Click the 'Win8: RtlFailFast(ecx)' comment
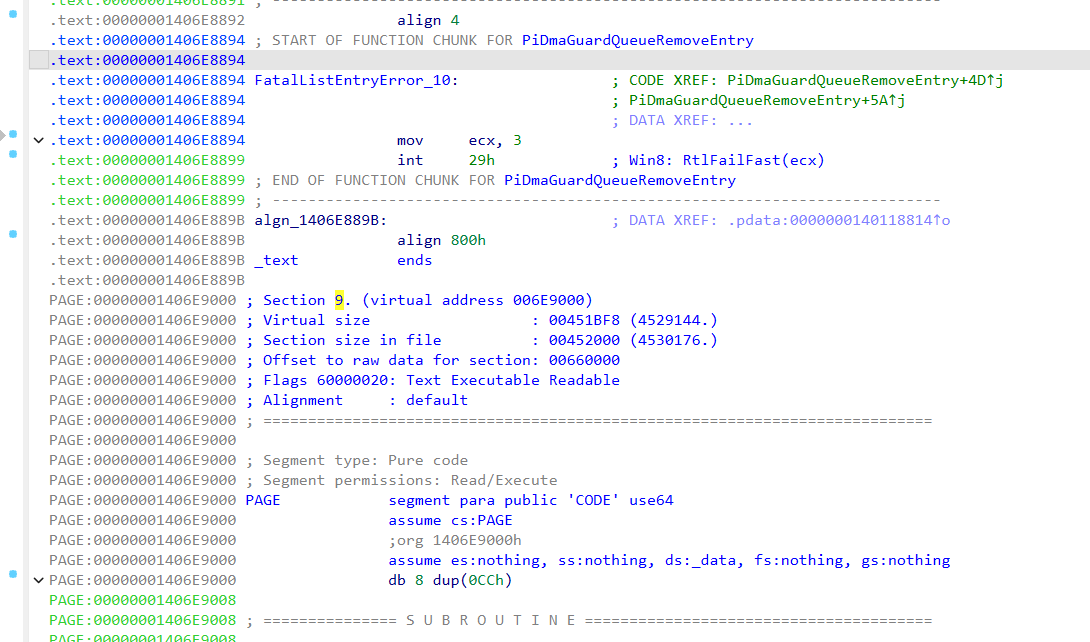This screenshot has width=1090, height=642. (726, 160)
